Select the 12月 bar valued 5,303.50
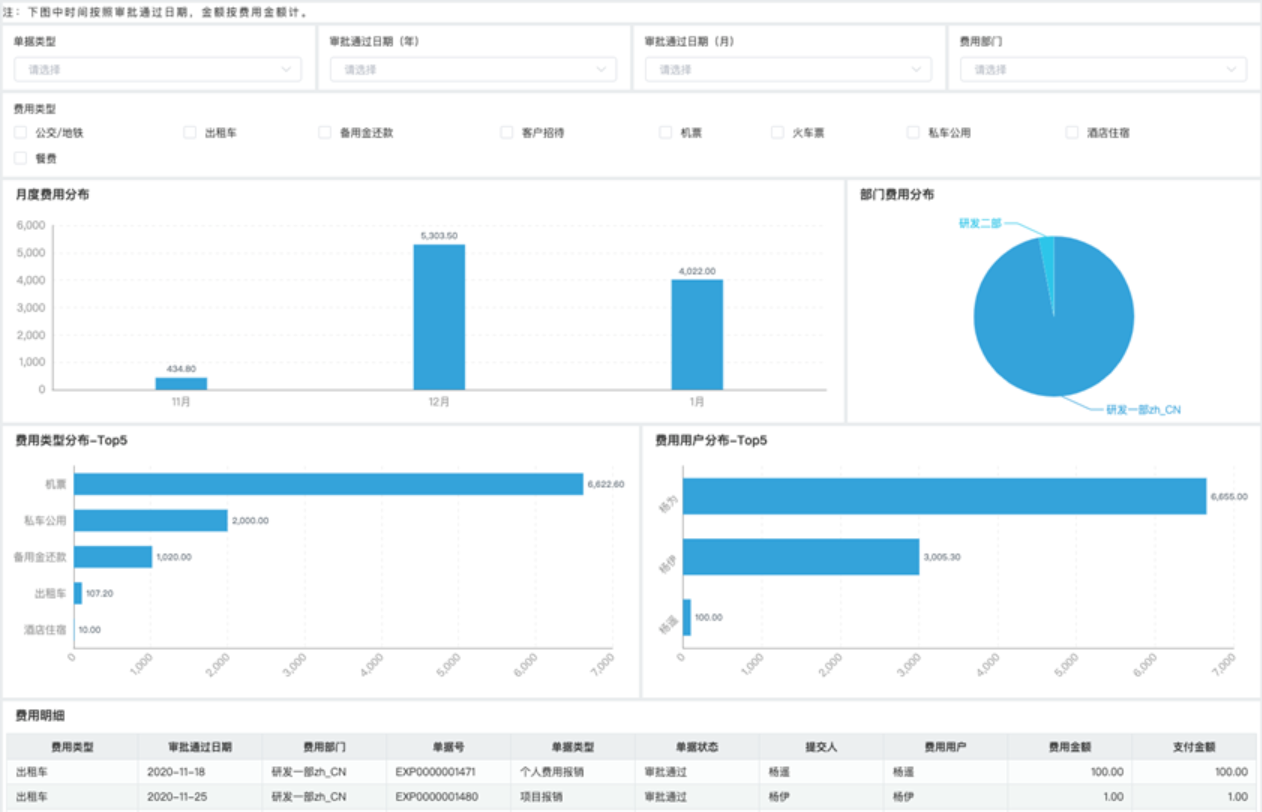Viewport: 1262px width, 812px height. click(439, 317)
